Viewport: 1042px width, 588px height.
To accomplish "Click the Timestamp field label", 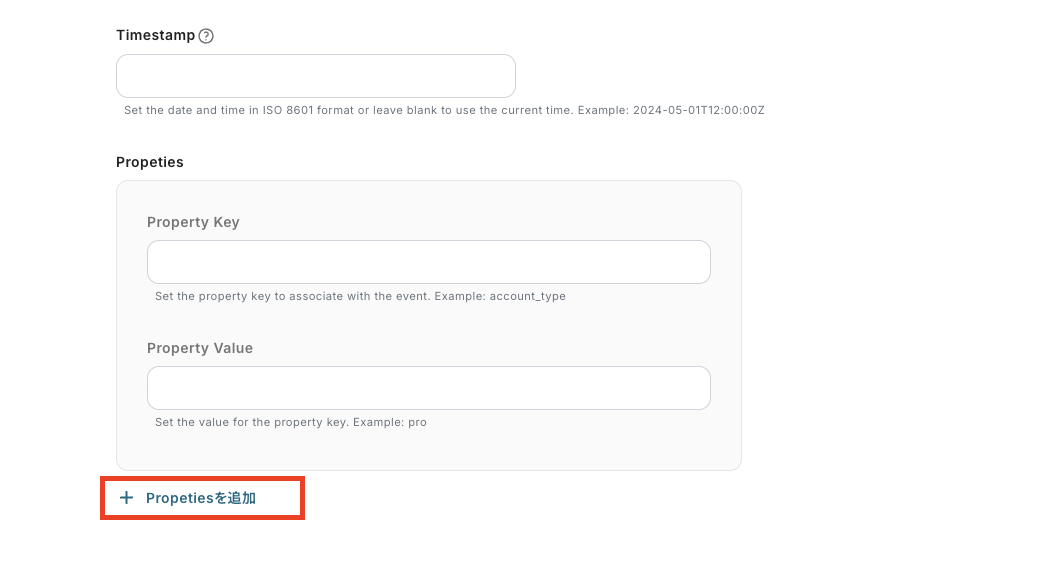I will pos(155,35).
